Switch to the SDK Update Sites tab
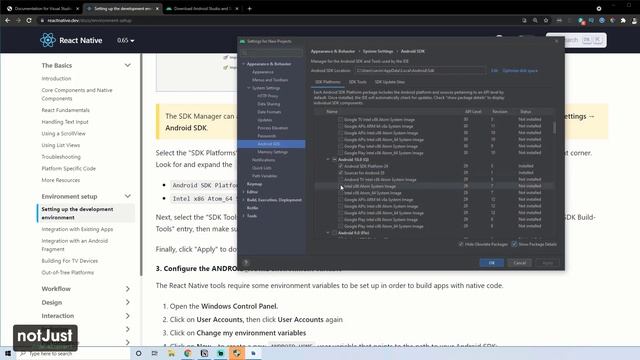The image size is (640, 360). point(390,82)
